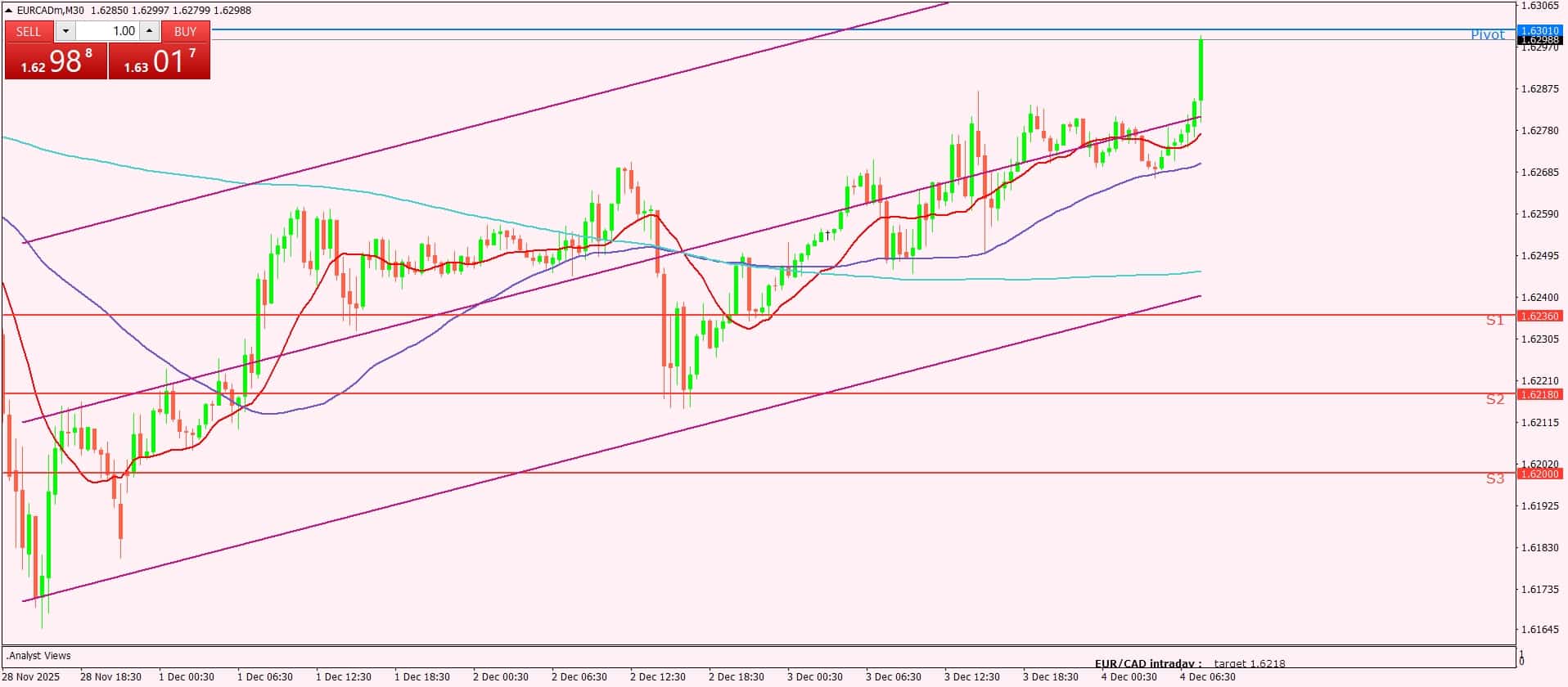Click the red 1.62180 price tag

1539,394
